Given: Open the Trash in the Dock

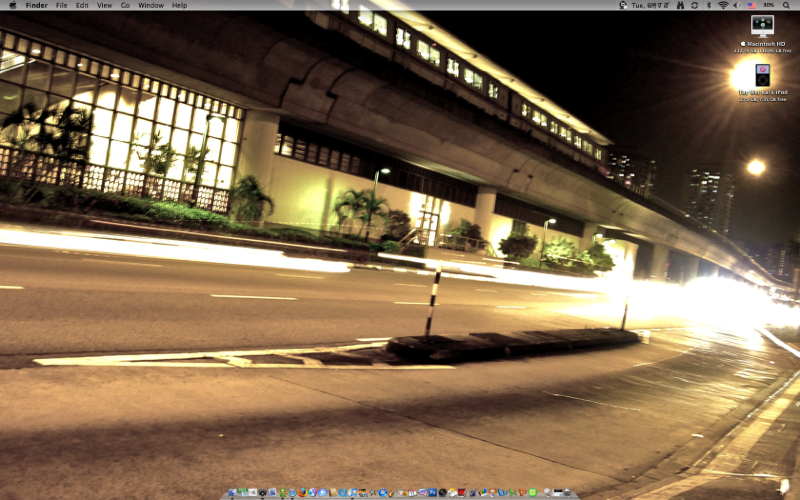Looking at the screenshot, I should click(x=567, y=493).
